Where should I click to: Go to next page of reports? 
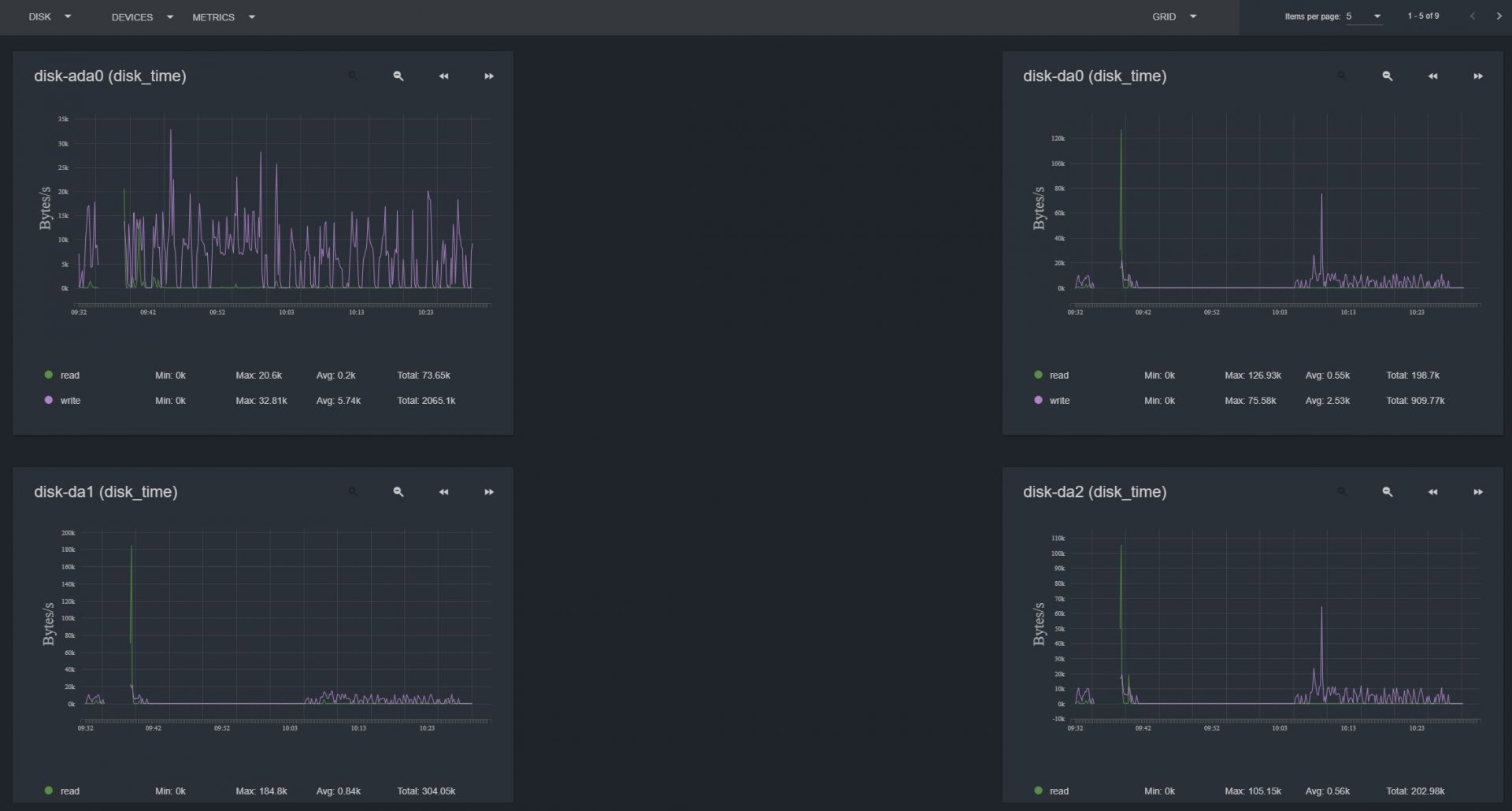[1498, 17]
